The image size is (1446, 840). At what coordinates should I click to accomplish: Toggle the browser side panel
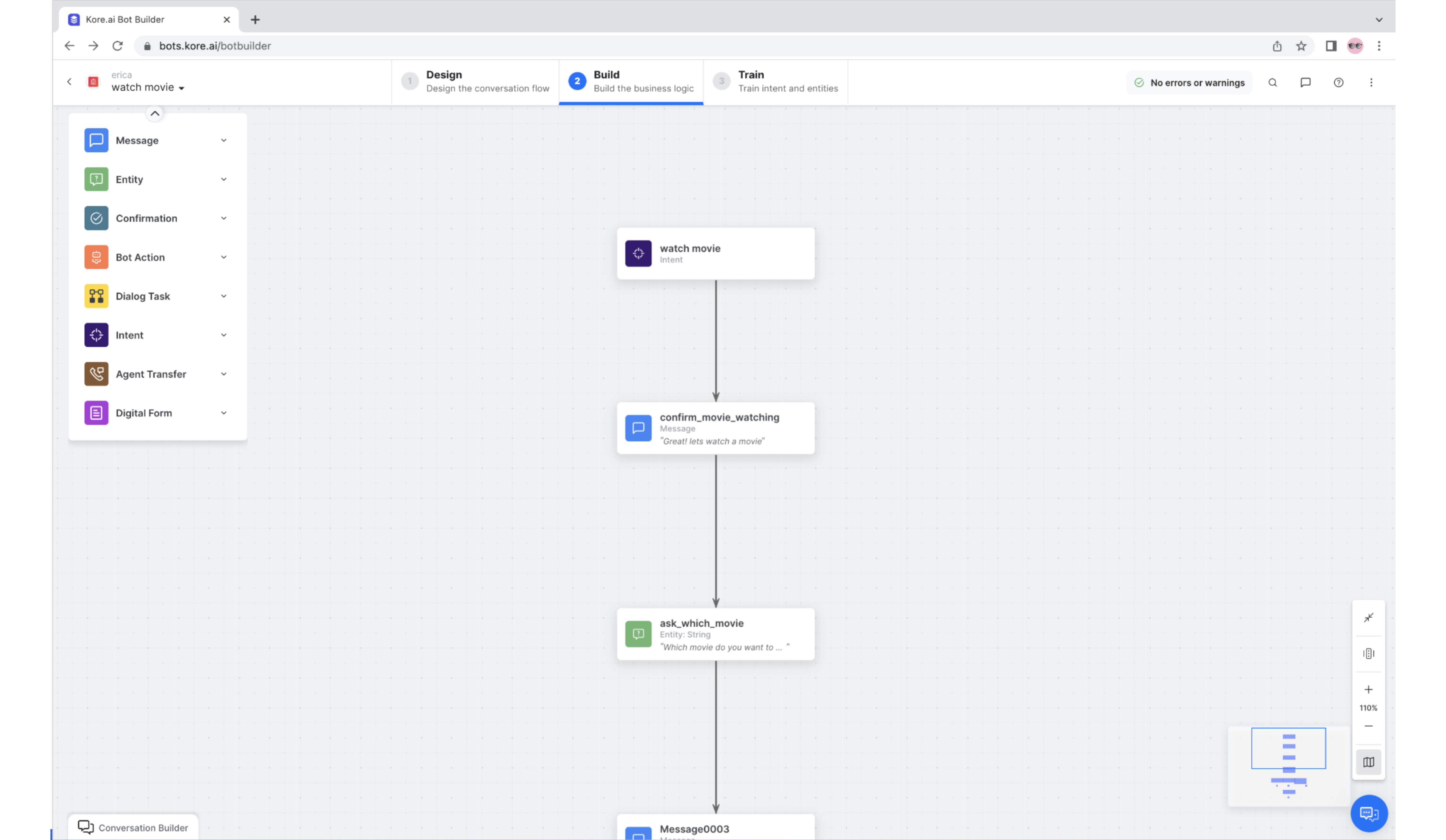(1331, 46)
